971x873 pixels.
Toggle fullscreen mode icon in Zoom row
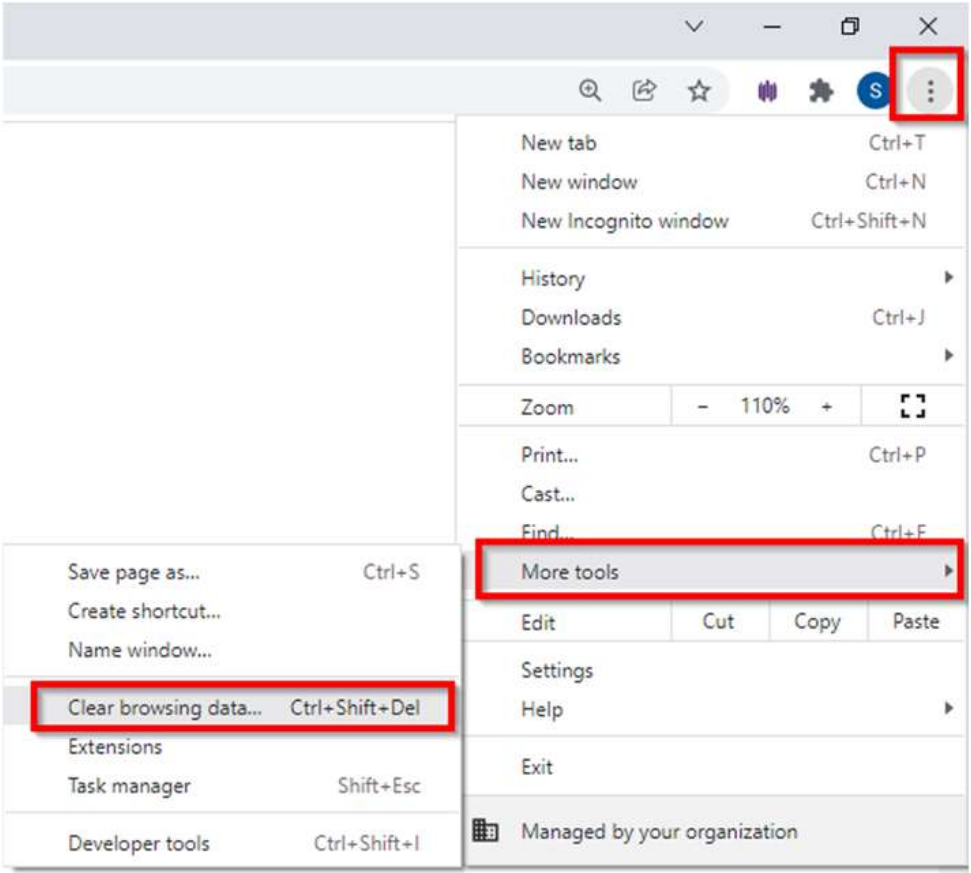[x=912, y=406]
